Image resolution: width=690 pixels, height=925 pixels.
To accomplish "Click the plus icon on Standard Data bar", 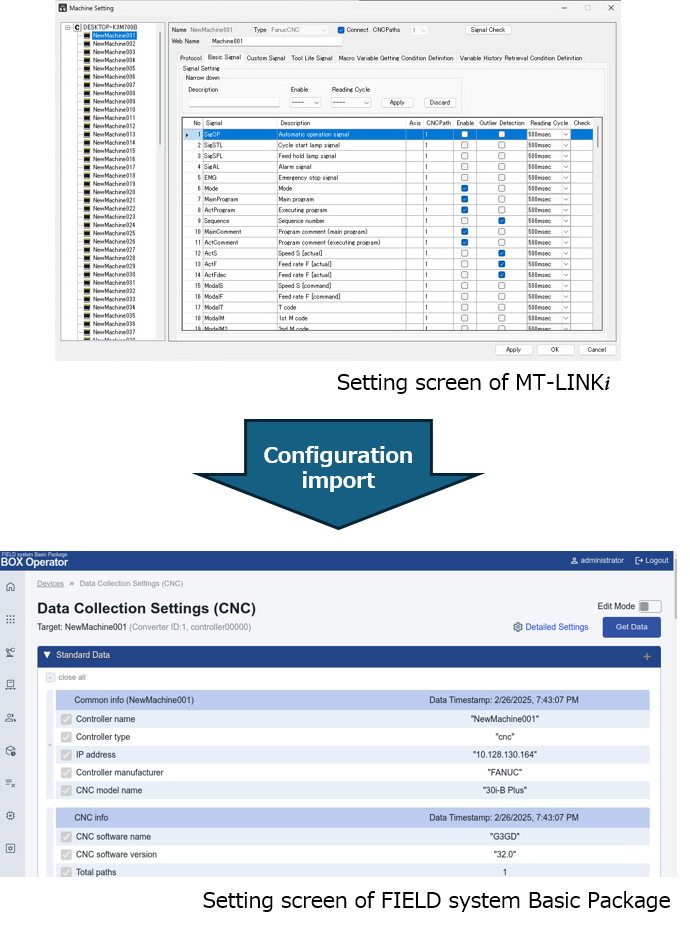I will tap(647, 656).
